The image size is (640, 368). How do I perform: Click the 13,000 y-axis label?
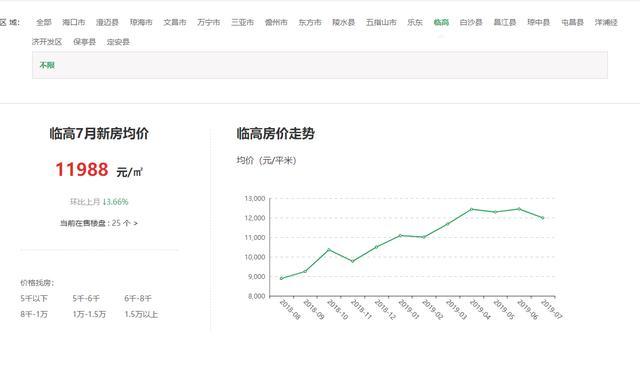coord(255,199)
